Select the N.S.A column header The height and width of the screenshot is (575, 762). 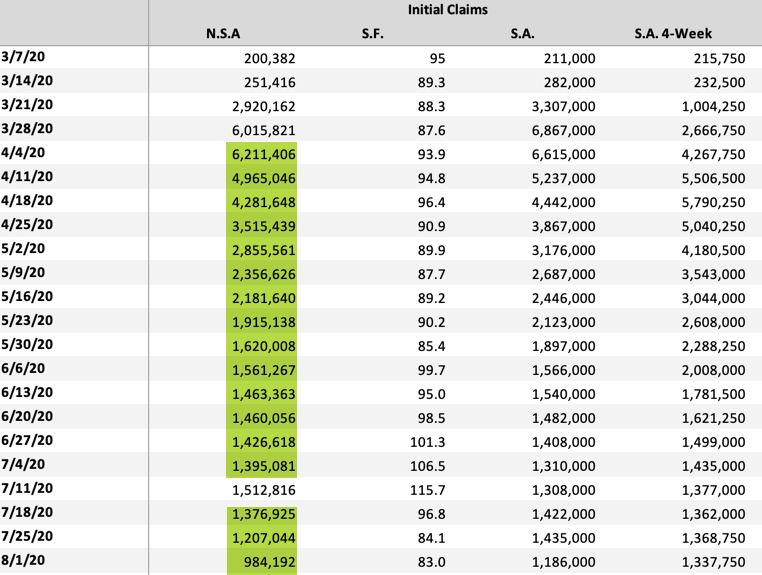(222, 35)
